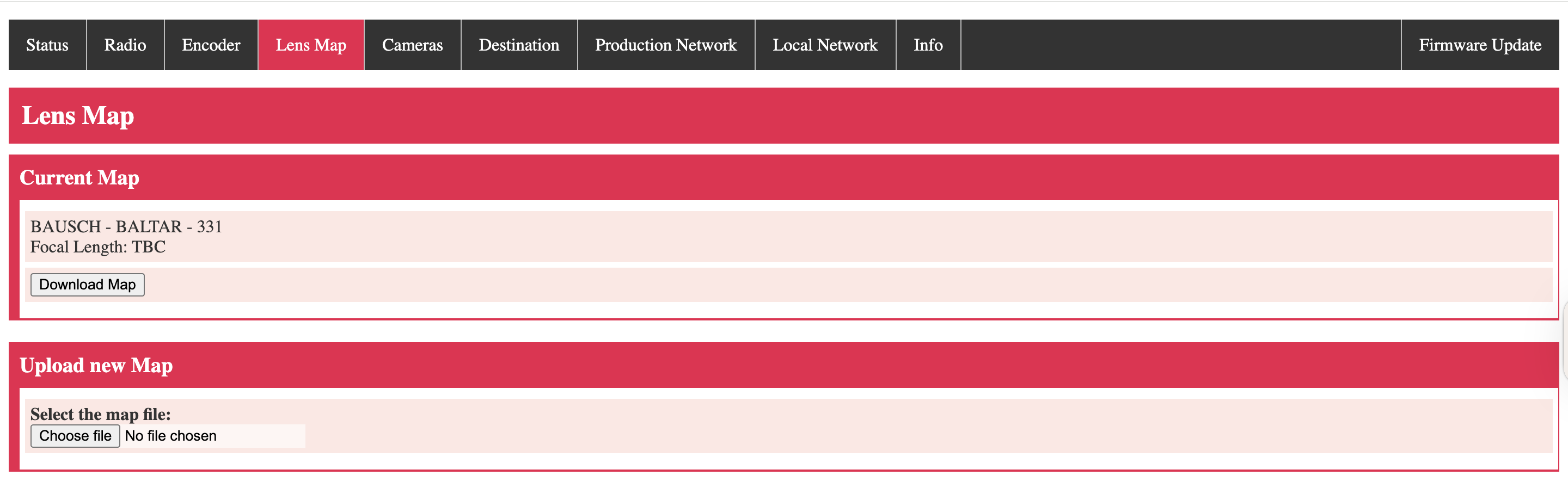Viewport: 1568px width, 494px height.
Task: Click the 'Select the map file:' label
Action: pyautogui.click(x=100, y=415)
